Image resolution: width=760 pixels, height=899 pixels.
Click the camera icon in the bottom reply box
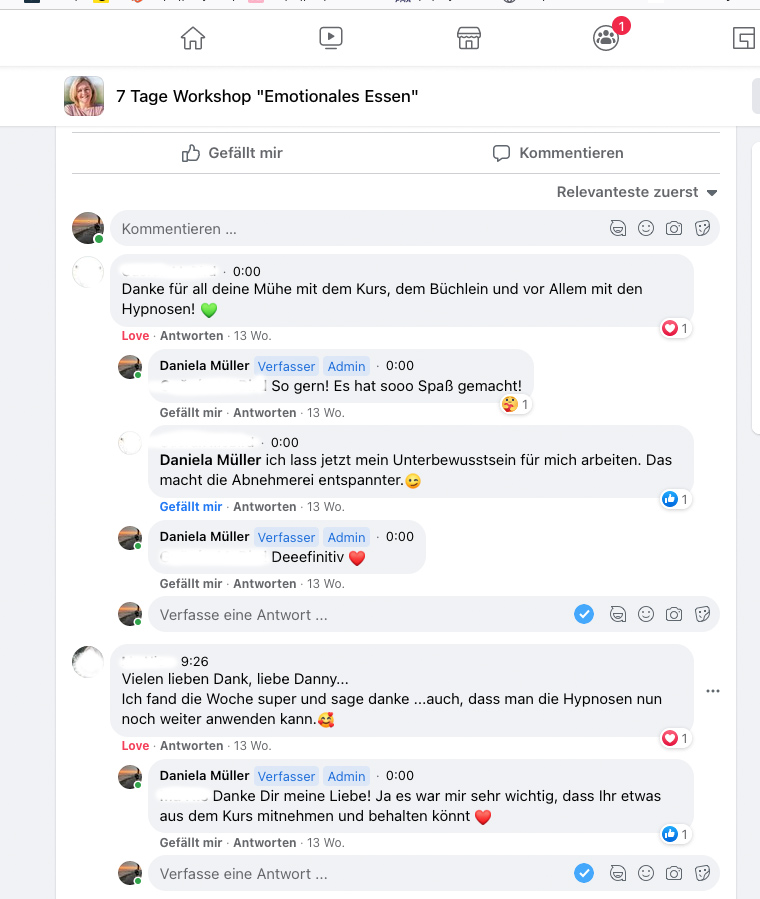tap(674, 873)
